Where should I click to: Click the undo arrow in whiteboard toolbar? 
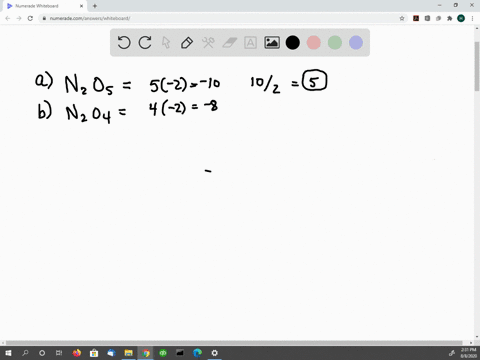(124, 43)
